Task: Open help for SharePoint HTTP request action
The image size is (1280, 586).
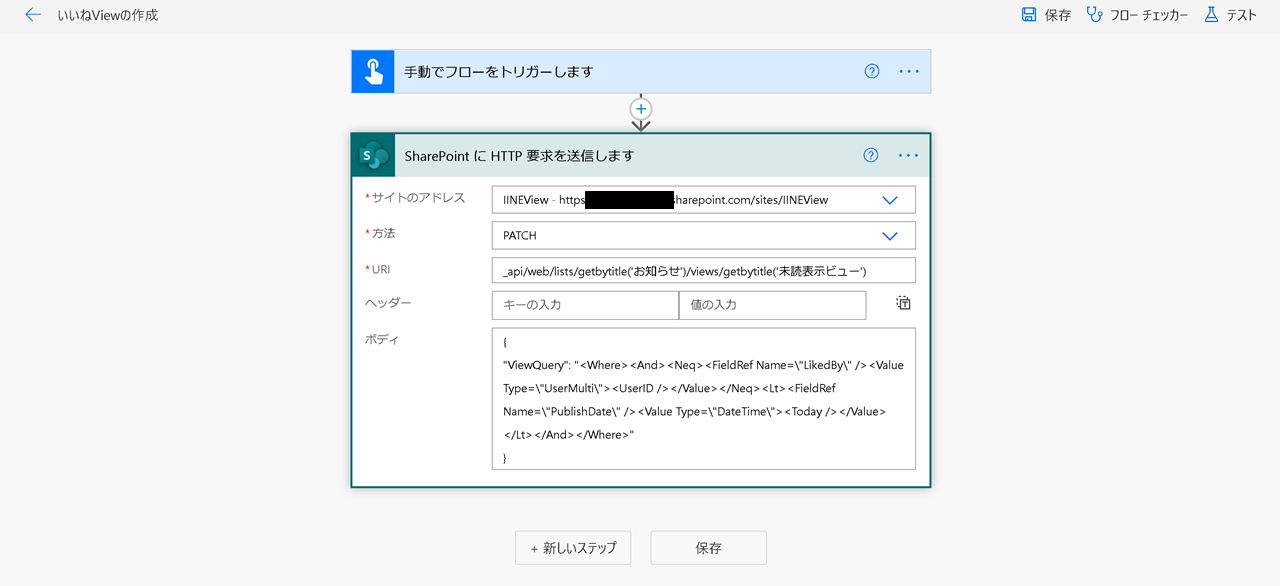Action: pyautogui.click(x=871, y=155)
